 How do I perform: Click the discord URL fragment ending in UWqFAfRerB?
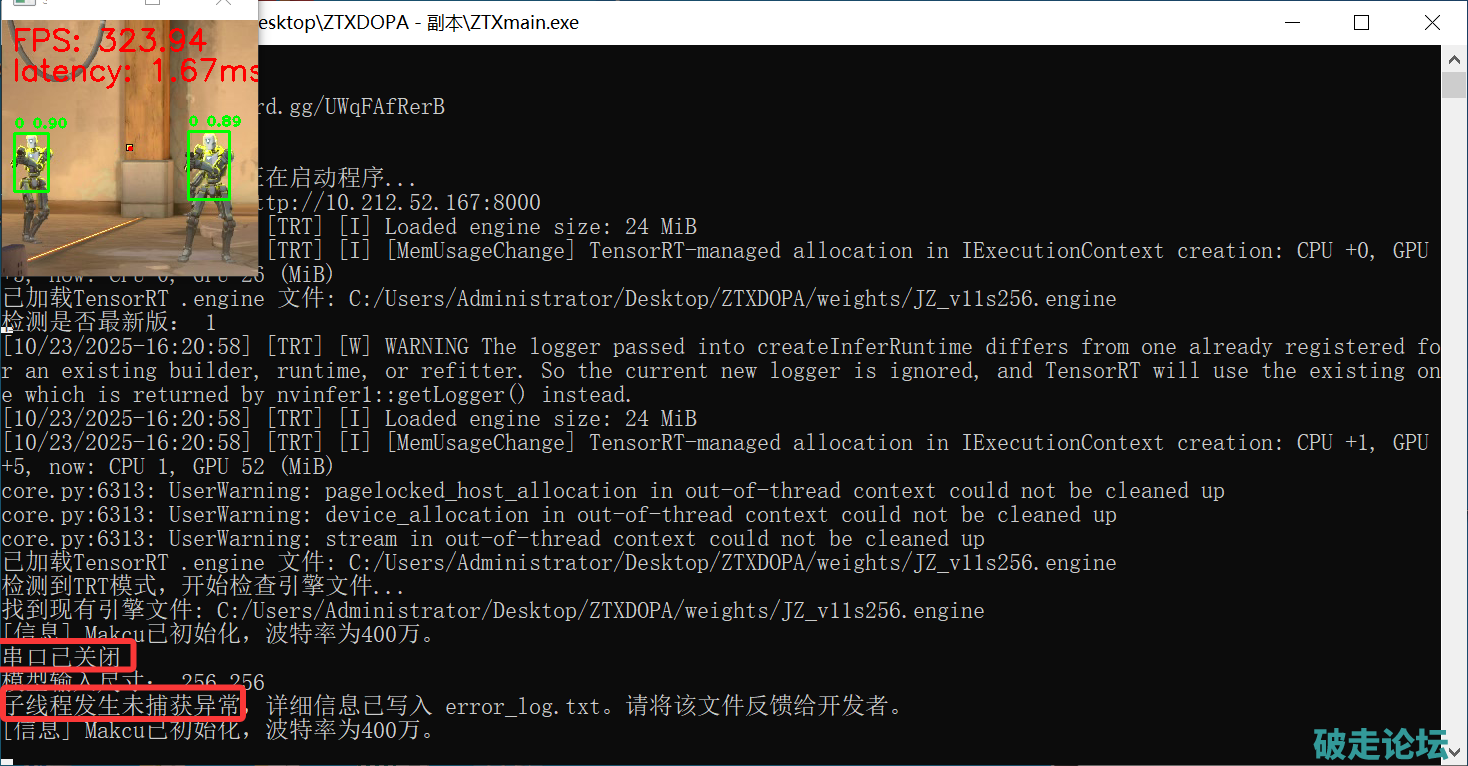tap(351, 107)
